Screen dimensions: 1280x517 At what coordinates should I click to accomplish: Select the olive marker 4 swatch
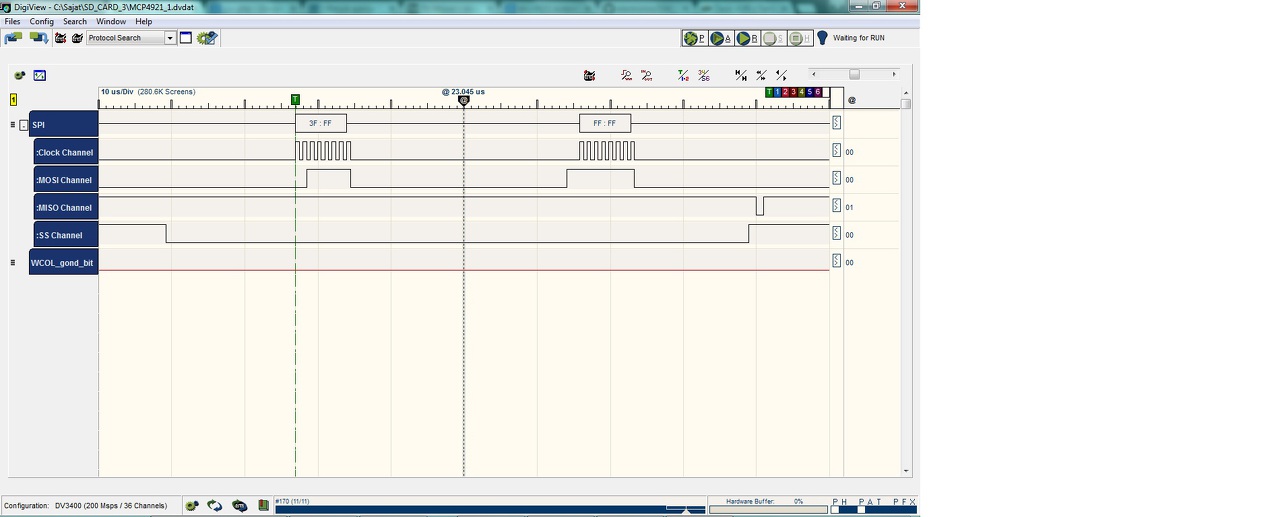click(801, 92)
